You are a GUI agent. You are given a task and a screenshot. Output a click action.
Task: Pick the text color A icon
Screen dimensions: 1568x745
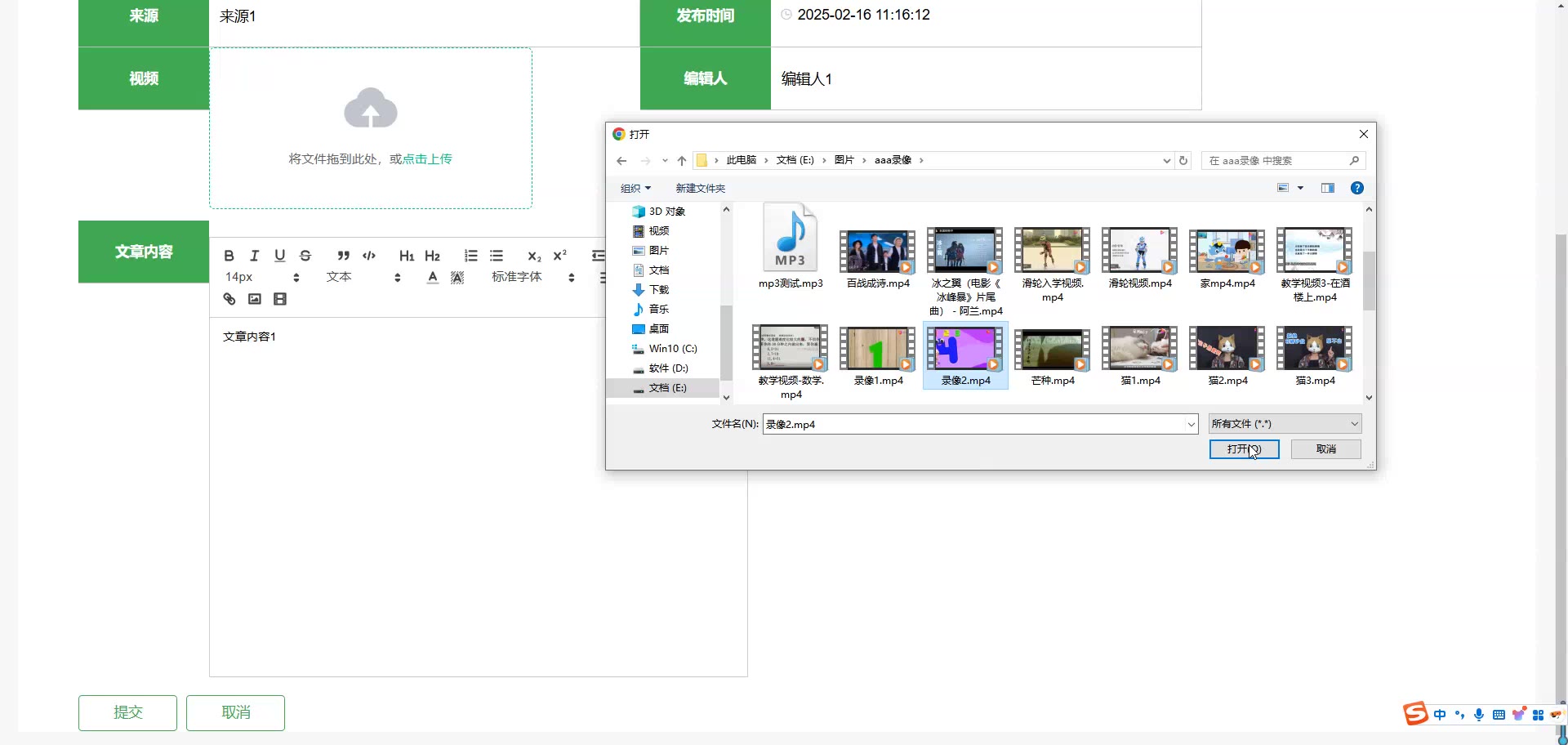(x=433, y=278)
